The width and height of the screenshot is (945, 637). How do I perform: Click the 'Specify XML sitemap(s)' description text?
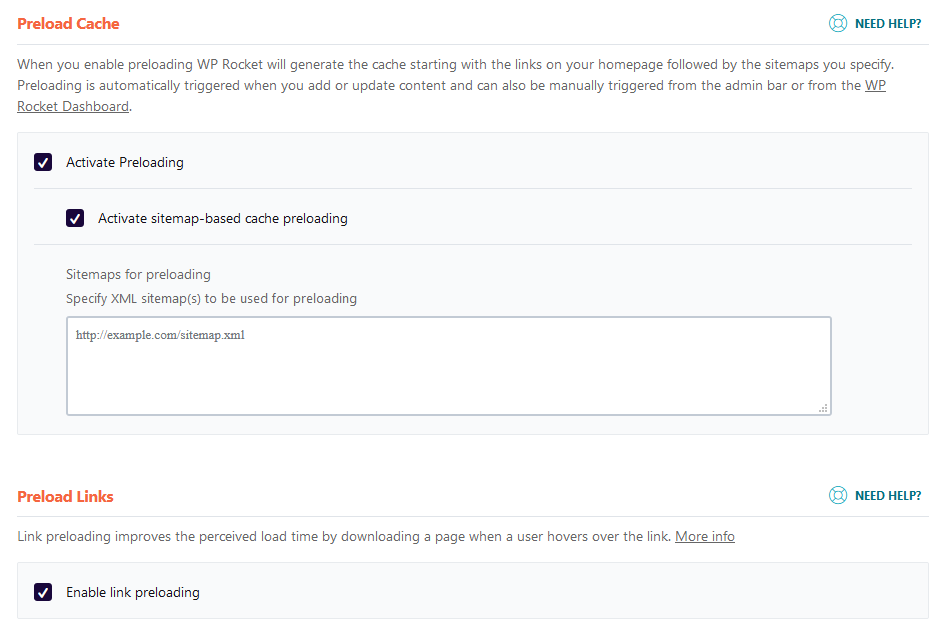(211, 298)
